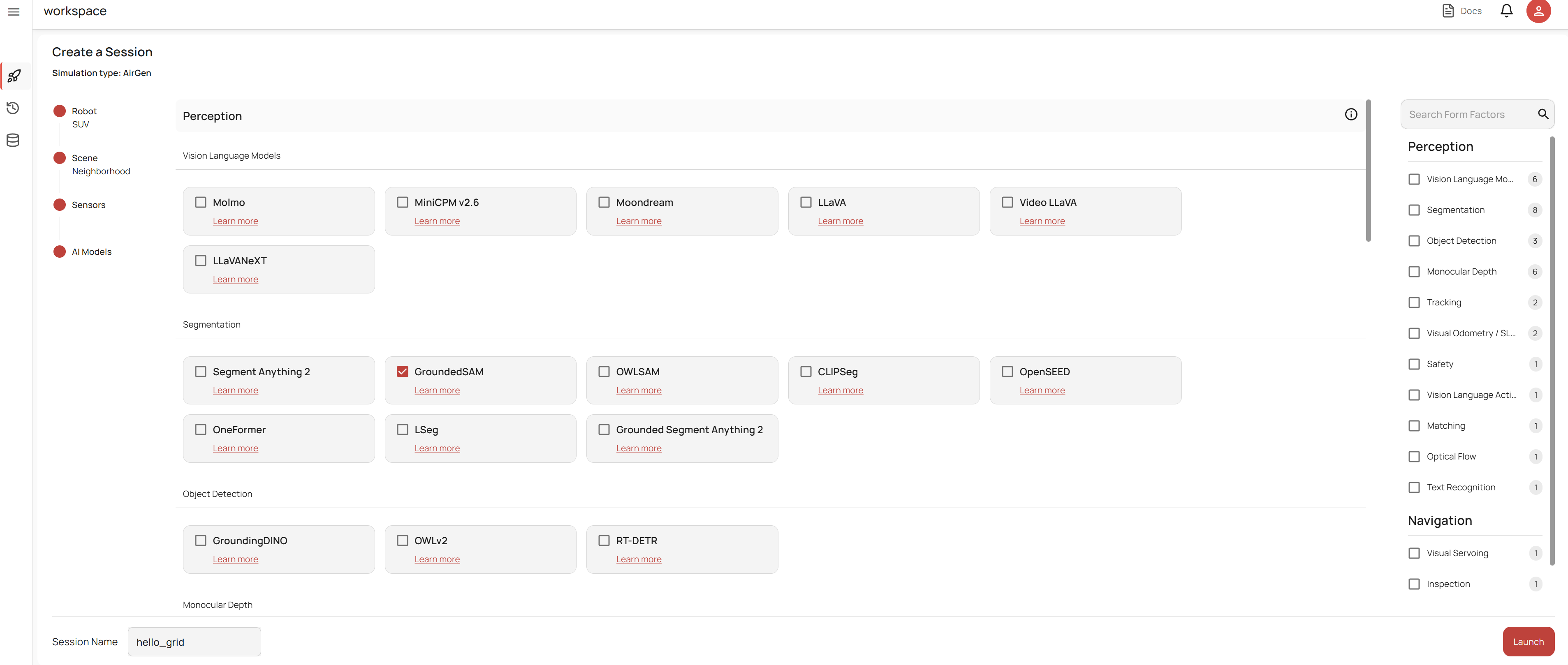
Task: Open the hamburger menu
Action: (x=14, y=12)
